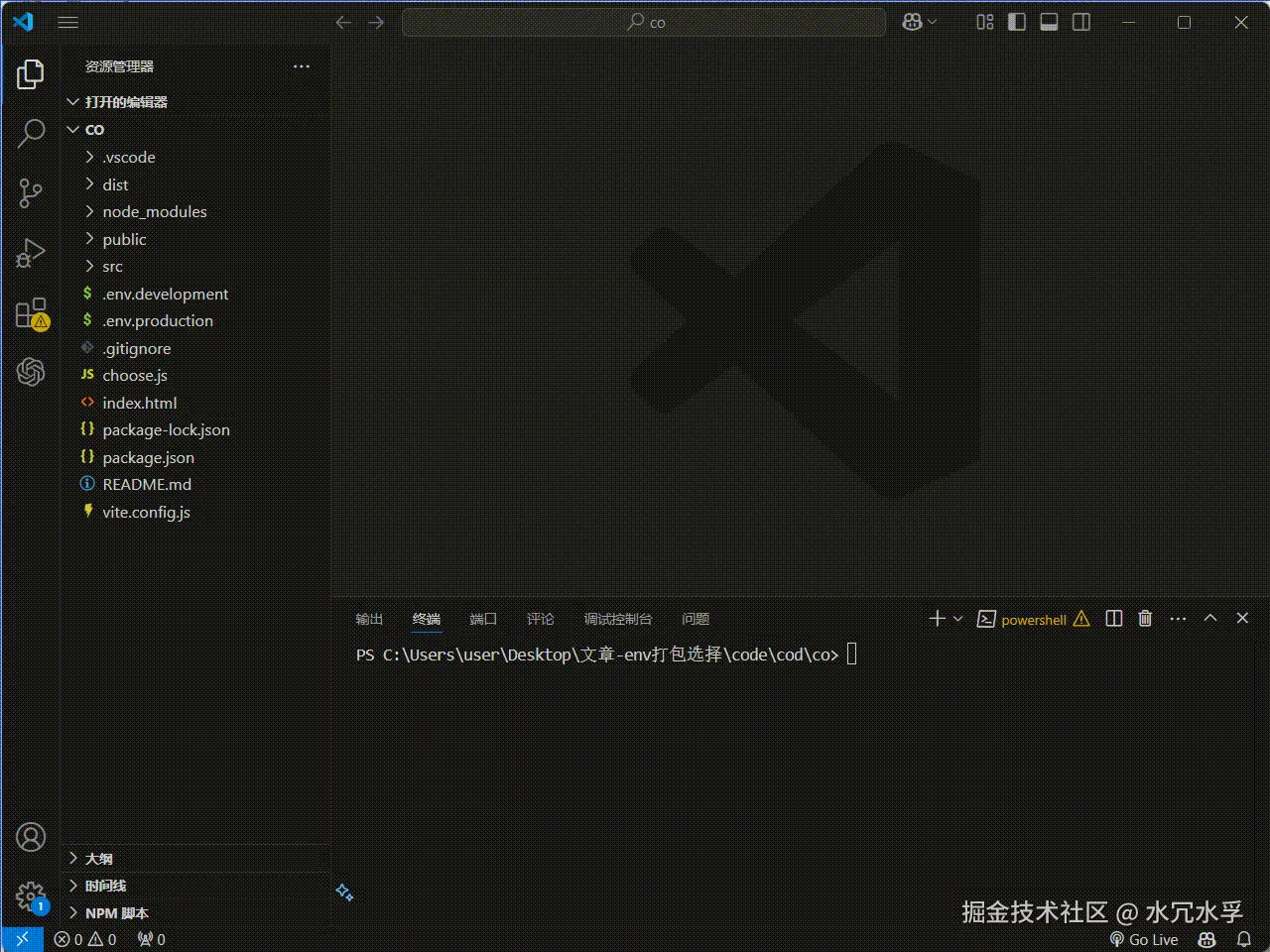1270x952 pixels.
Task: Click the ports forwarded status item
Action: click(x=151, y=939)
